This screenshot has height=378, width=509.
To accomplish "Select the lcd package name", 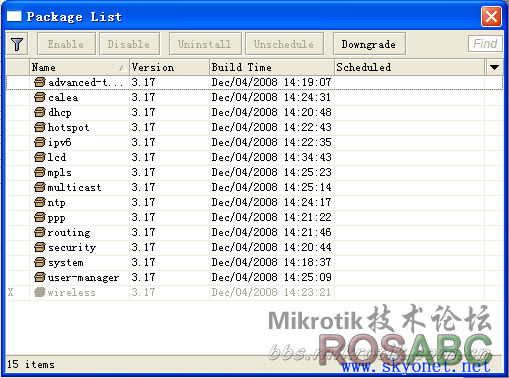I will coord(57,157).
